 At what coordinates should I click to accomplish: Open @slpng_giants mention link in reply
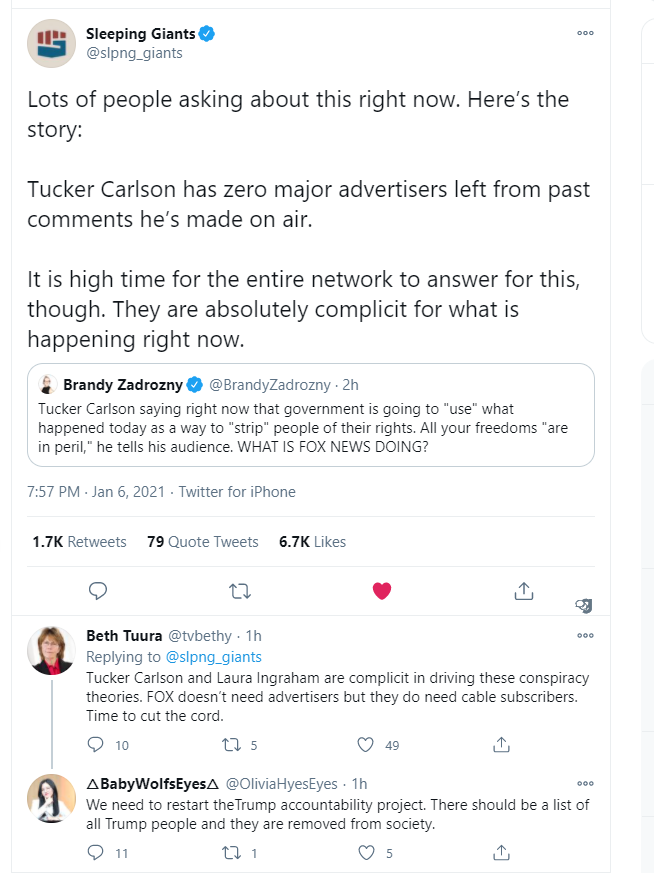214,657
